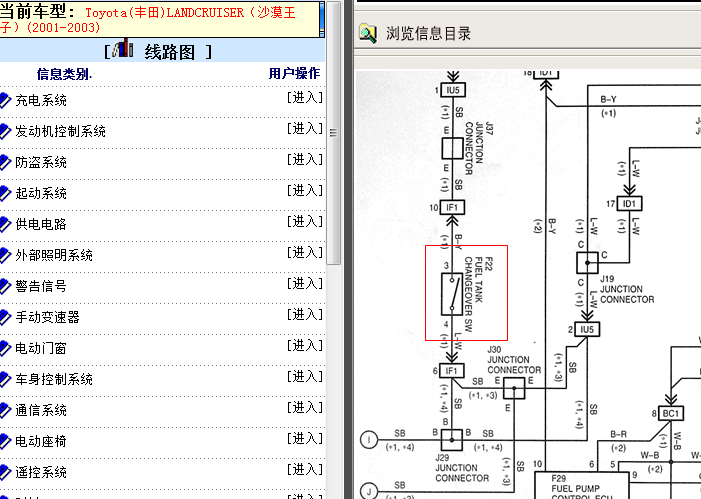Click the left panel vertical scrollbar thumb
Image resolution: width=701 pixels, height=499 pixels.
click(334, 133)
